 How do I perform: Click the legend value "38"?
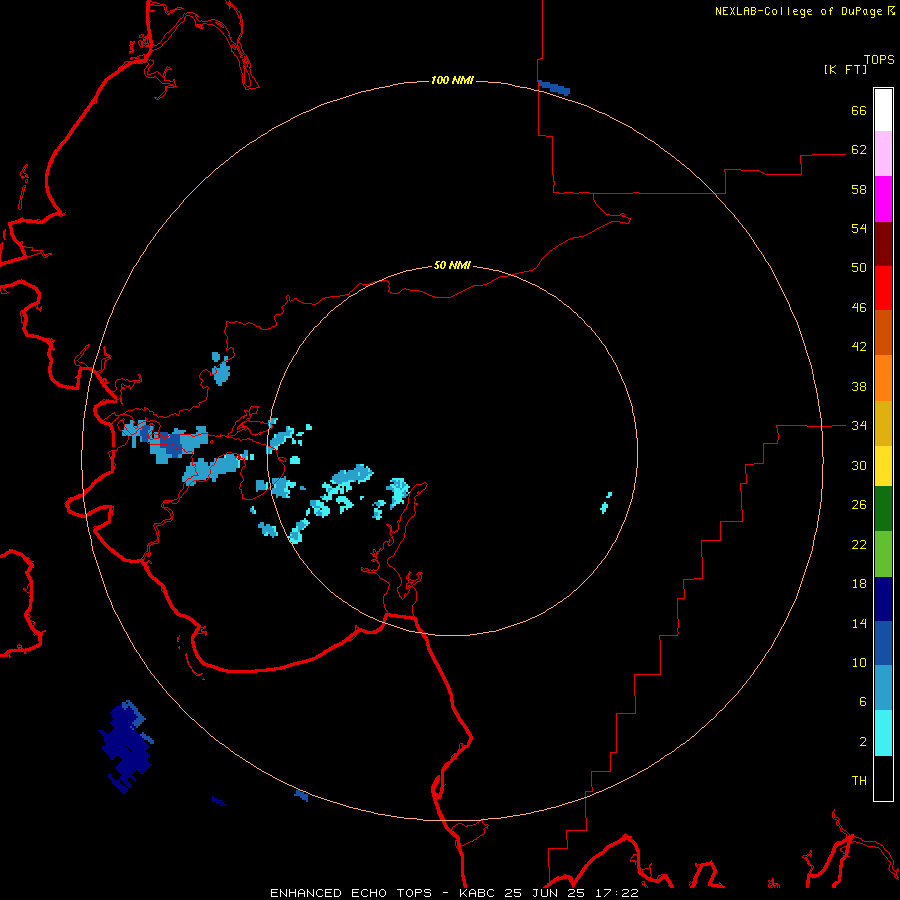pyautogui.click(x=859, y=386)
